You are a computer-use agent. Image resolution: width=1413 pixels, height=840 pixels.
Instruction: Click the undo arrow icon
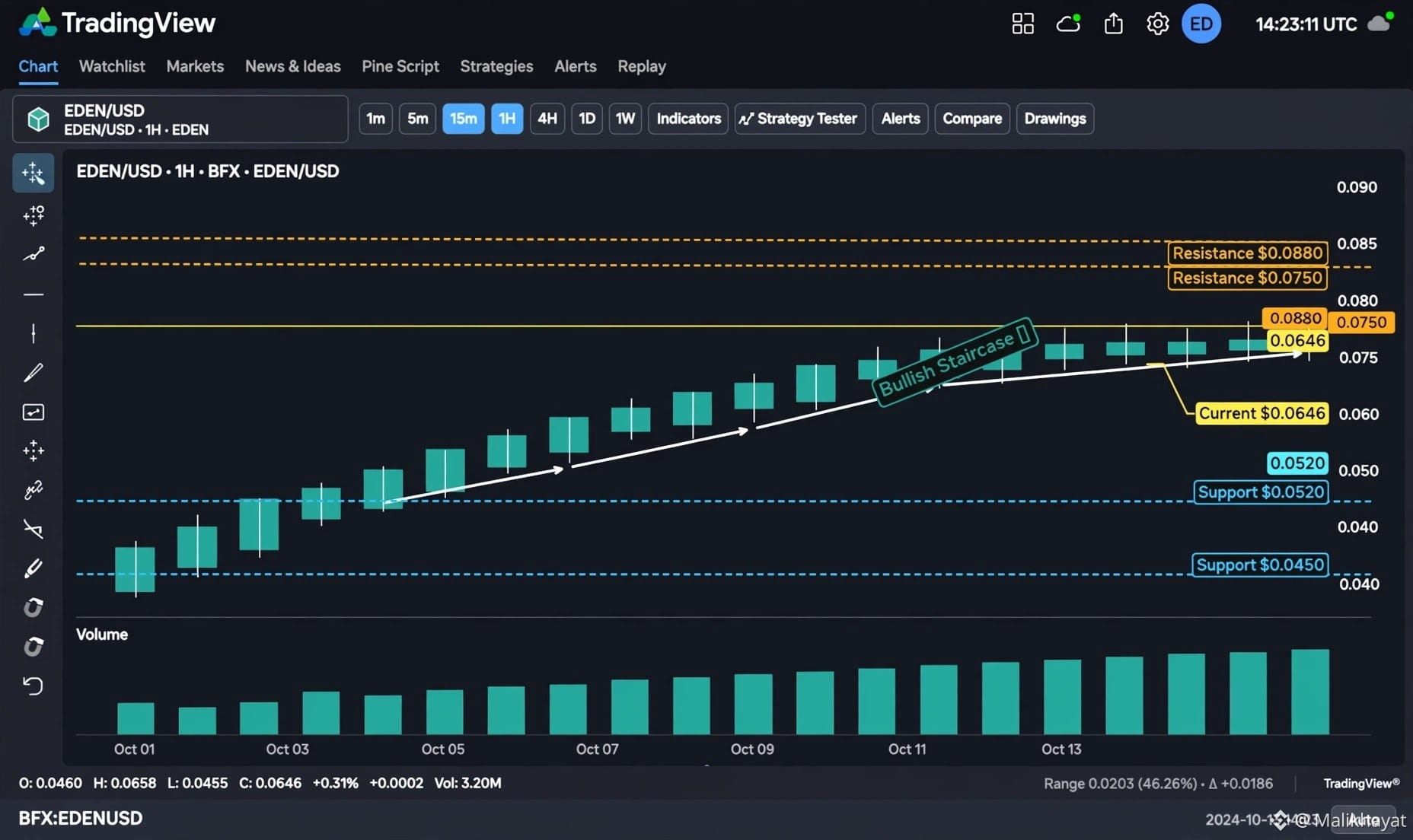coord(33,686)
